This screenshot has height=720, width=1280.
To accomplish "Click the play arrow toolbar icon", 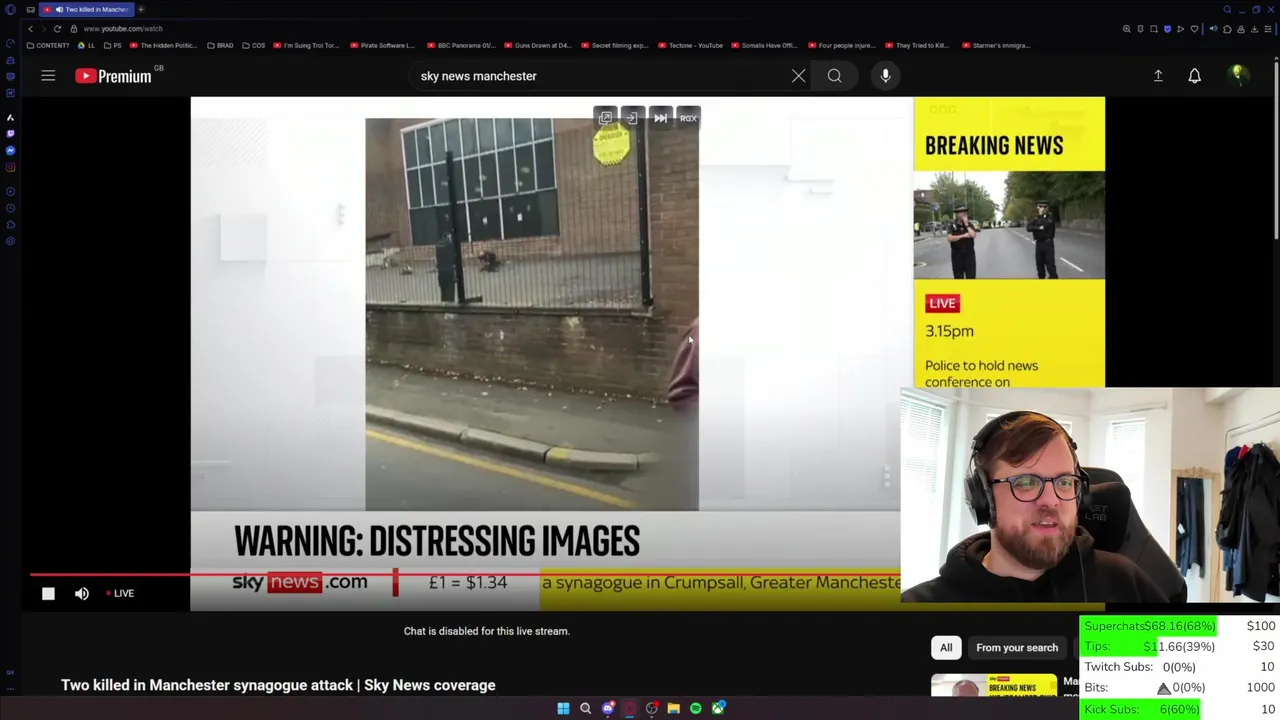I will (1181, 29).
